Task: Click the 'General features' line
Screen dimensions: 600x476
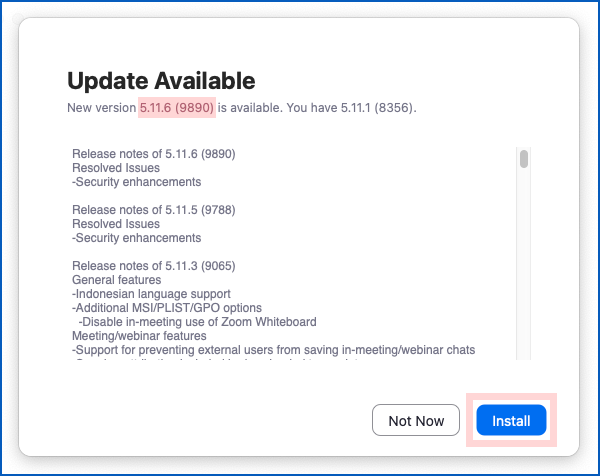Action: tap(115, 280)
